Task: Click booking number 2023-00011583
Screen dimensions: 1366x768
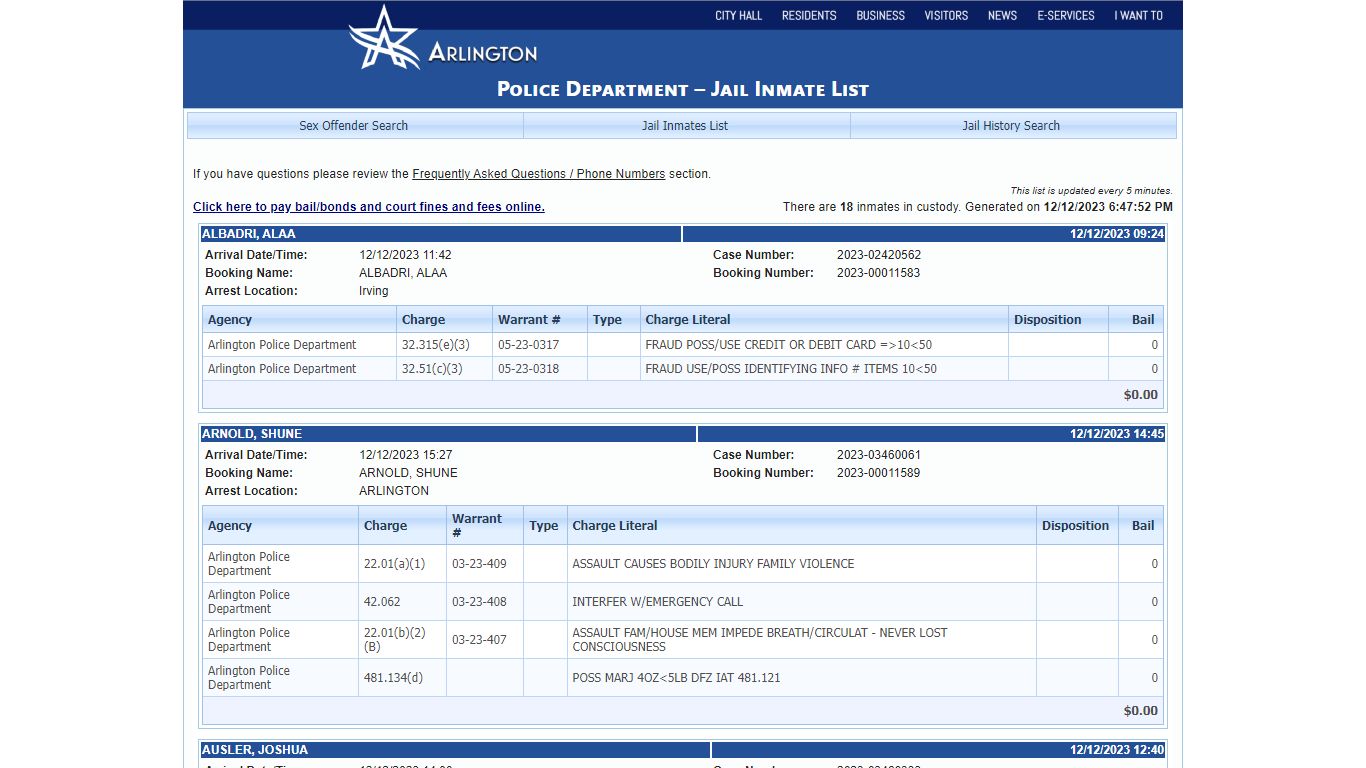Action: [x=879, y=273]
